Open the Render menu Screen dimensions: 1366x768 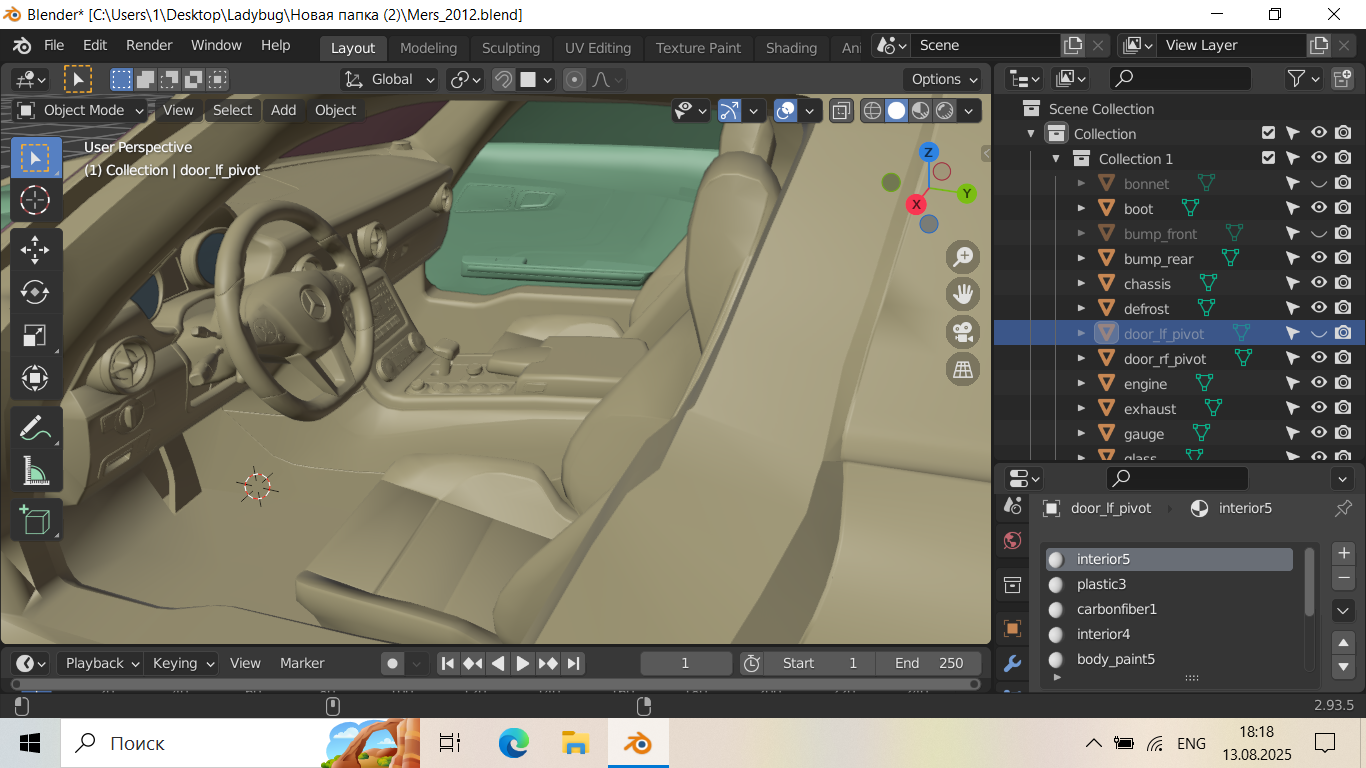tap(149, 45)
